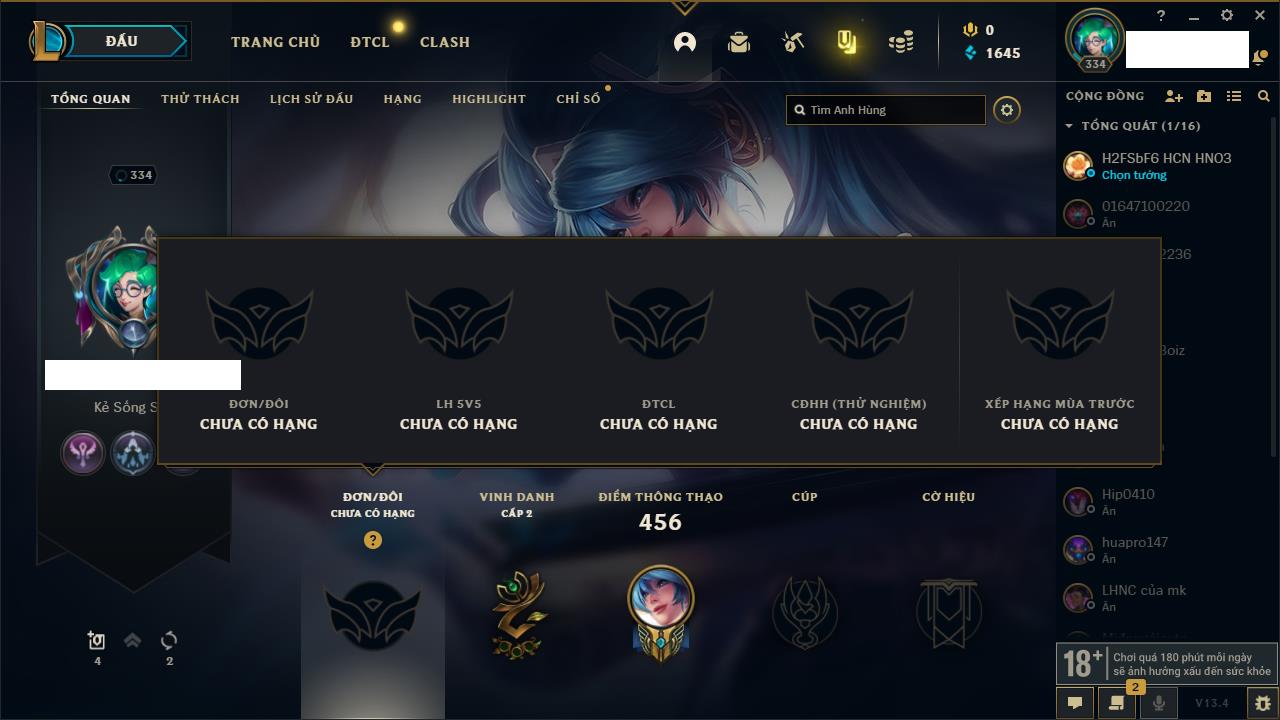Open the chat bubble icon at bottom
Image resolution: width=1280 pixels, height=720 pixels.
(1075, 703)
